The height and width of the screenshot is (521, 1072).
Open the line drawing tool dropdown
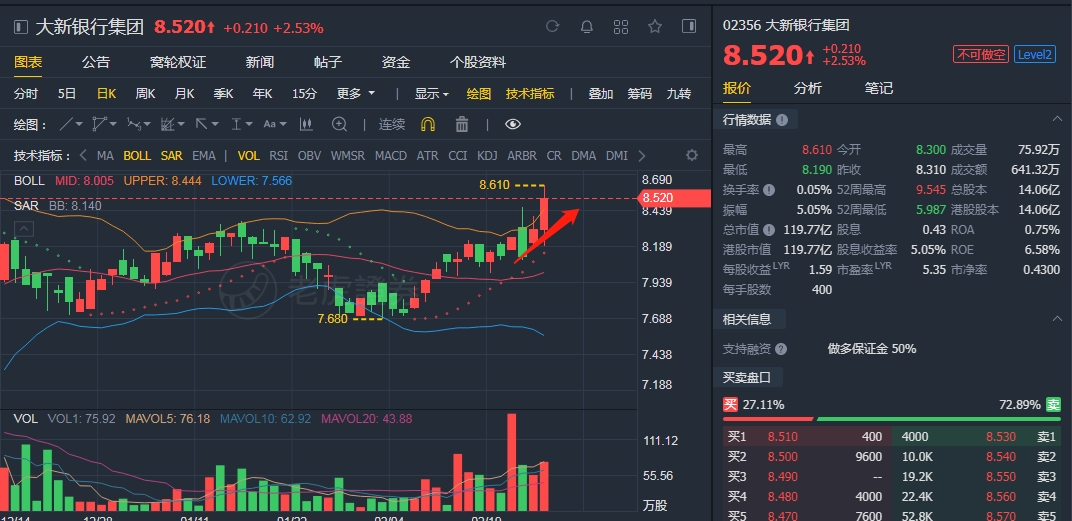(71, 124)
